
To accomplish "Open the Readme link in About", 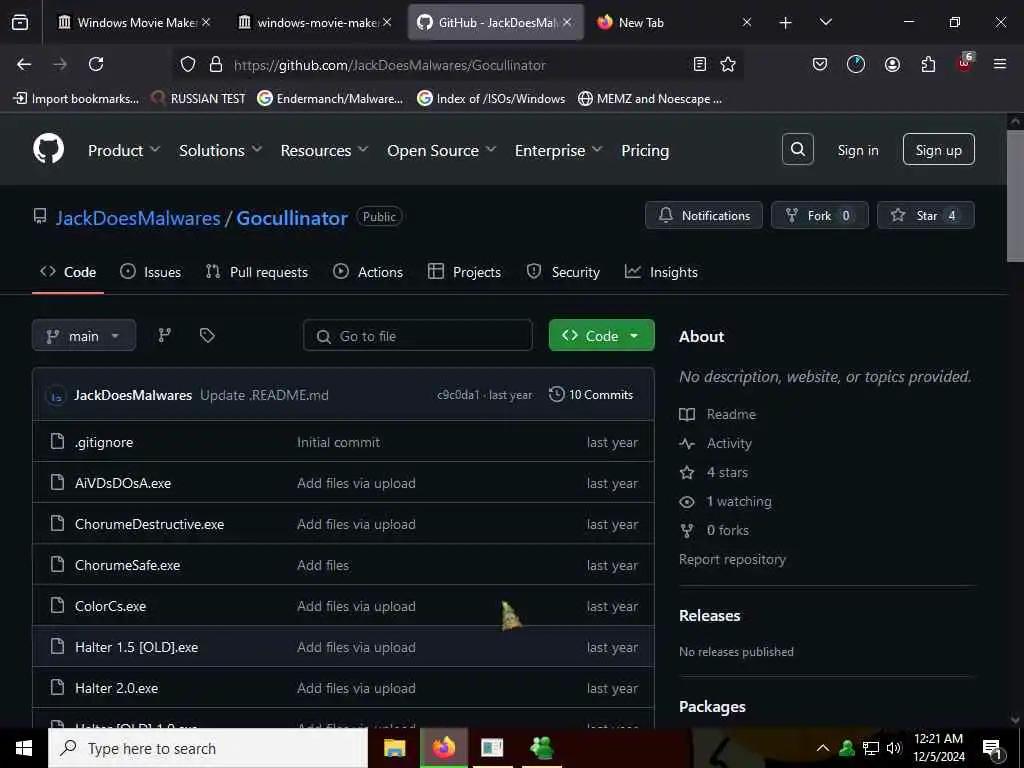I will (718, 414).
